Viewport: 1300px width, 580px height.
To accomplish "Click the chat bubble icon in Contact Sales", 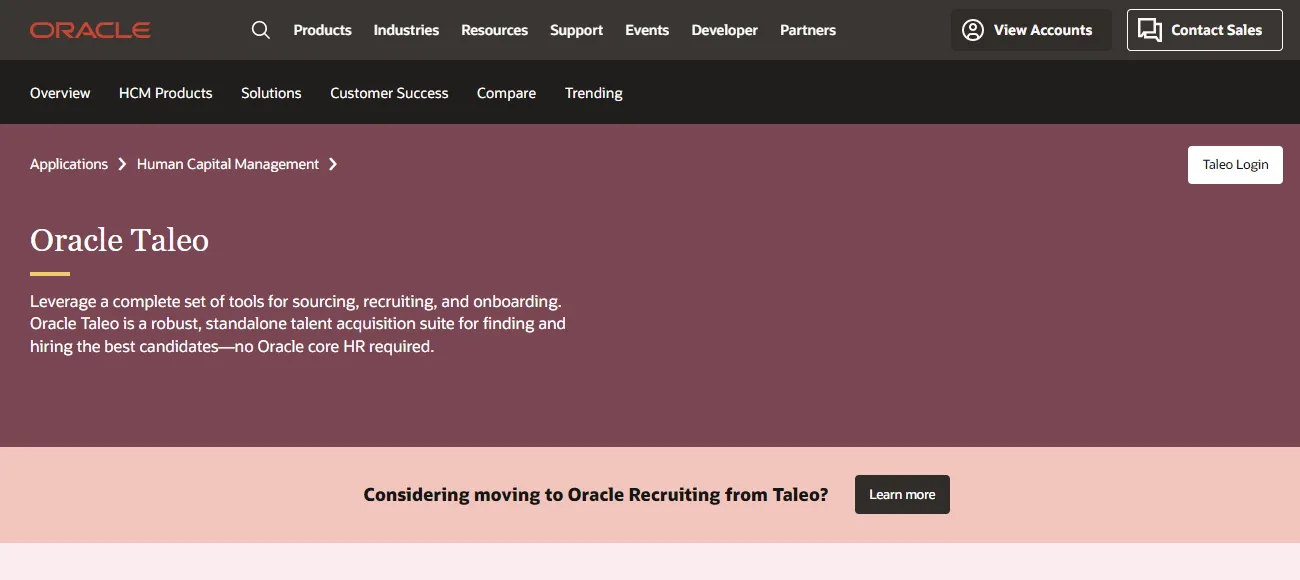I will [1150, 30].
